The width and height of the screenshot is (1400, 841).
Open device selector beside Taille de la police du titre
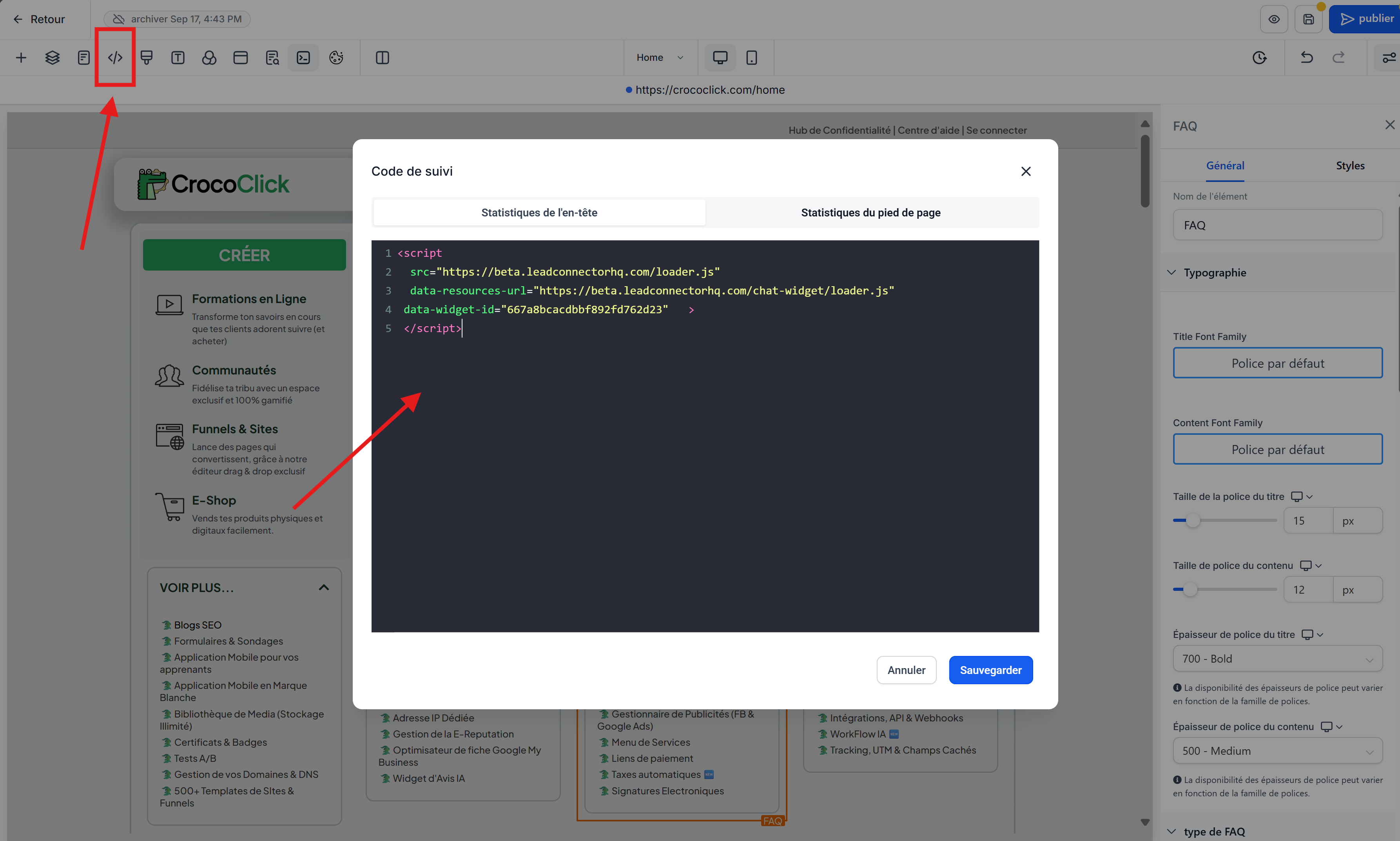[1302, 496]
